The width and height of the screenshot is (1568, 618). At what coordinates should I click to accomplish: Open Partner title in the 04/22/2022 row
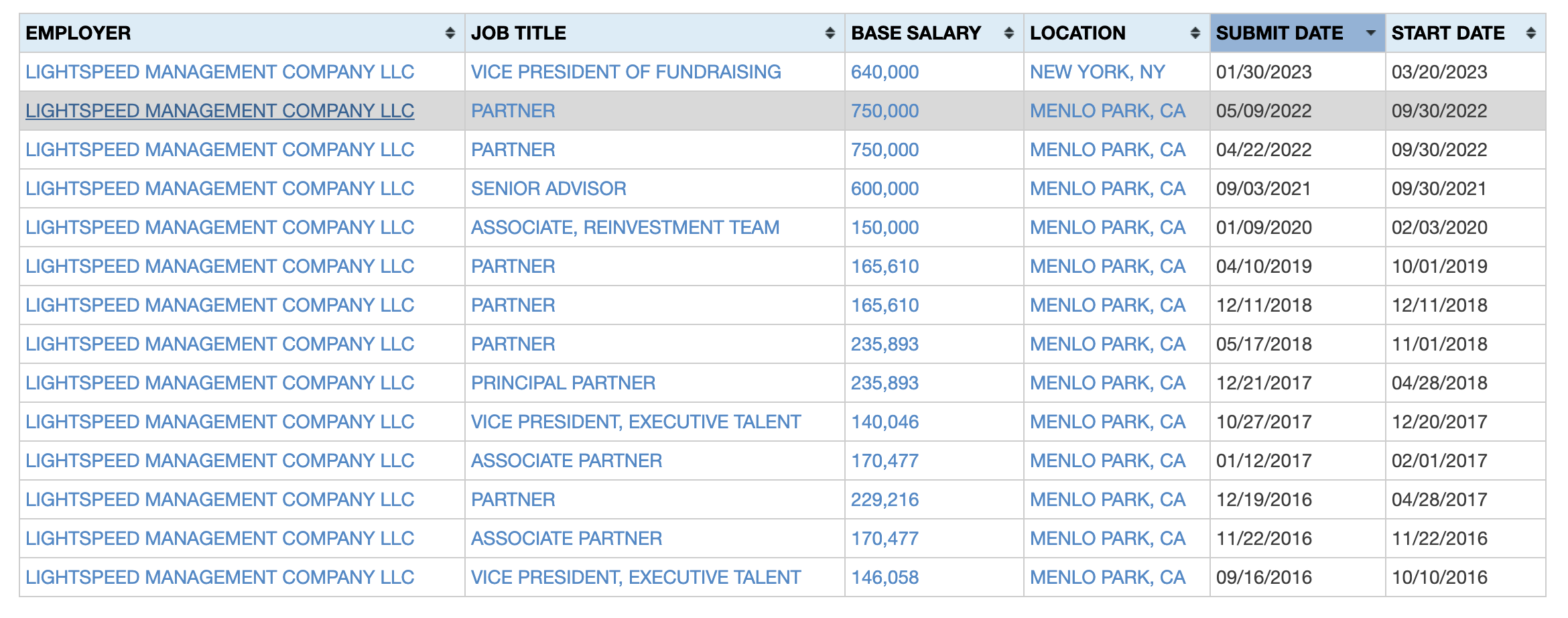click(513, 149)
